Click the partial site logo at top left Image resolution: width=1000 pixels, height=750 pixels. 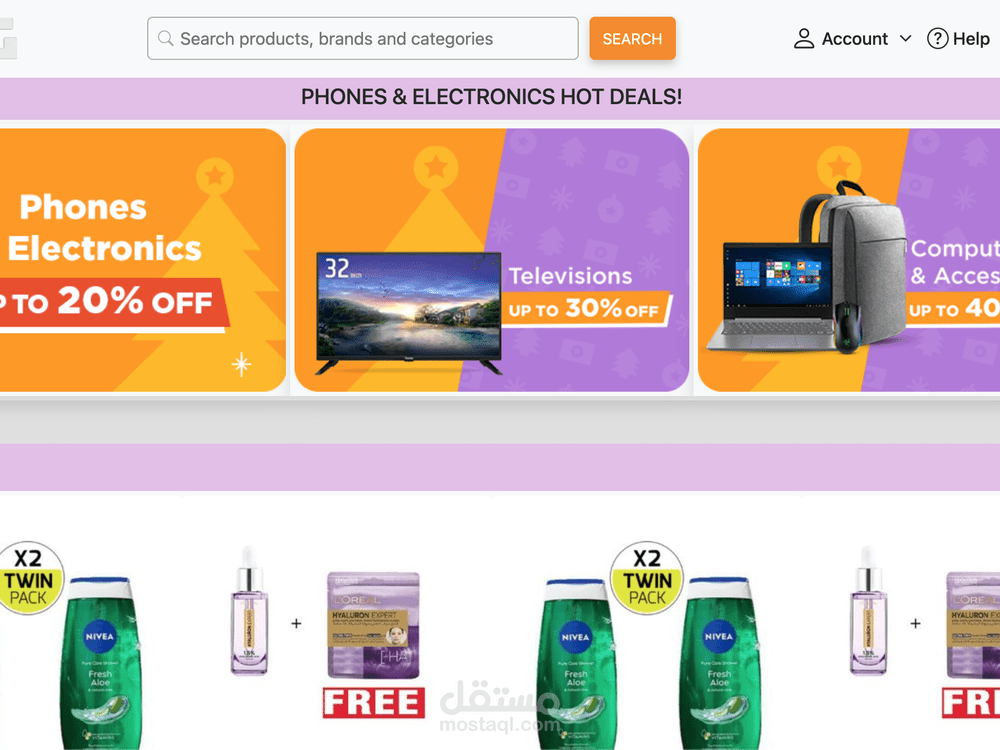(x=8, y=39)
